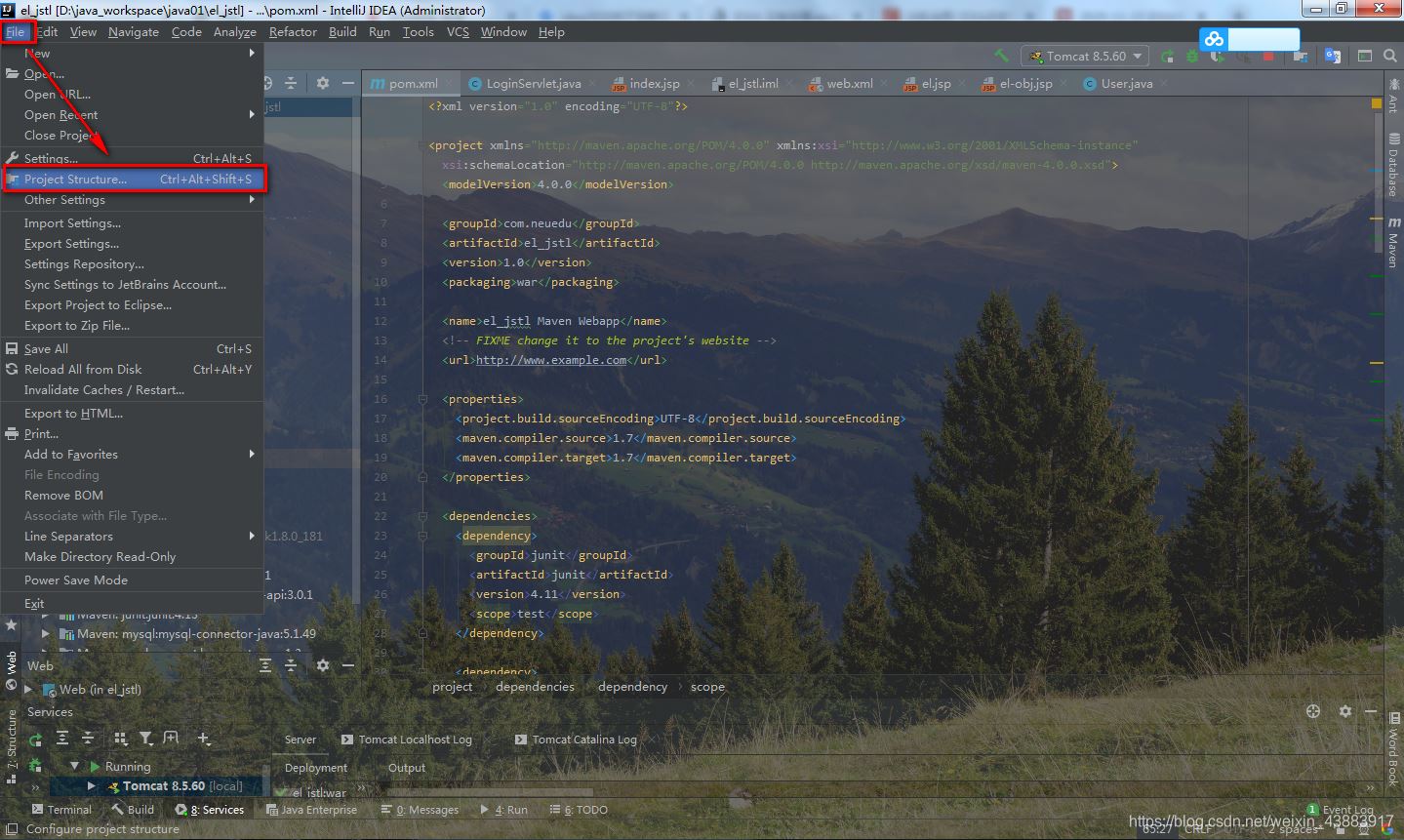
Task: Click Expand All in the Services toolbar
Action: (x=62, y=739)
